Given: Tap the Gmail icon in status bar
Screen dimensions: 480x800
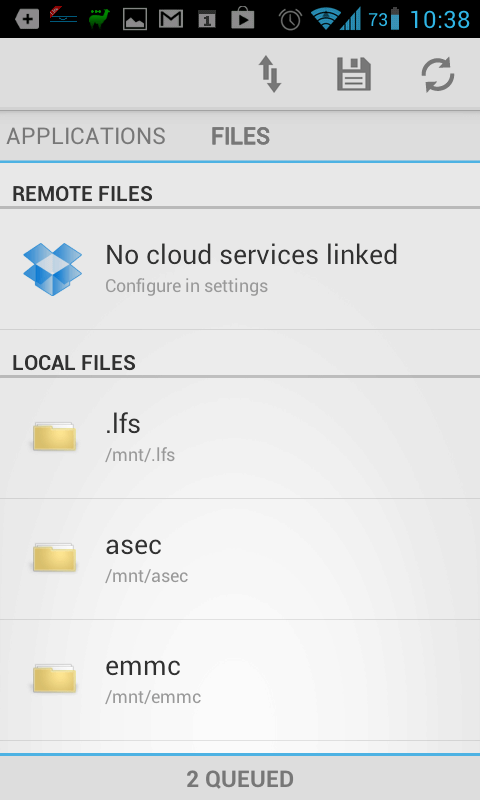Looking at the screenshot, I should tap(171, 19).
